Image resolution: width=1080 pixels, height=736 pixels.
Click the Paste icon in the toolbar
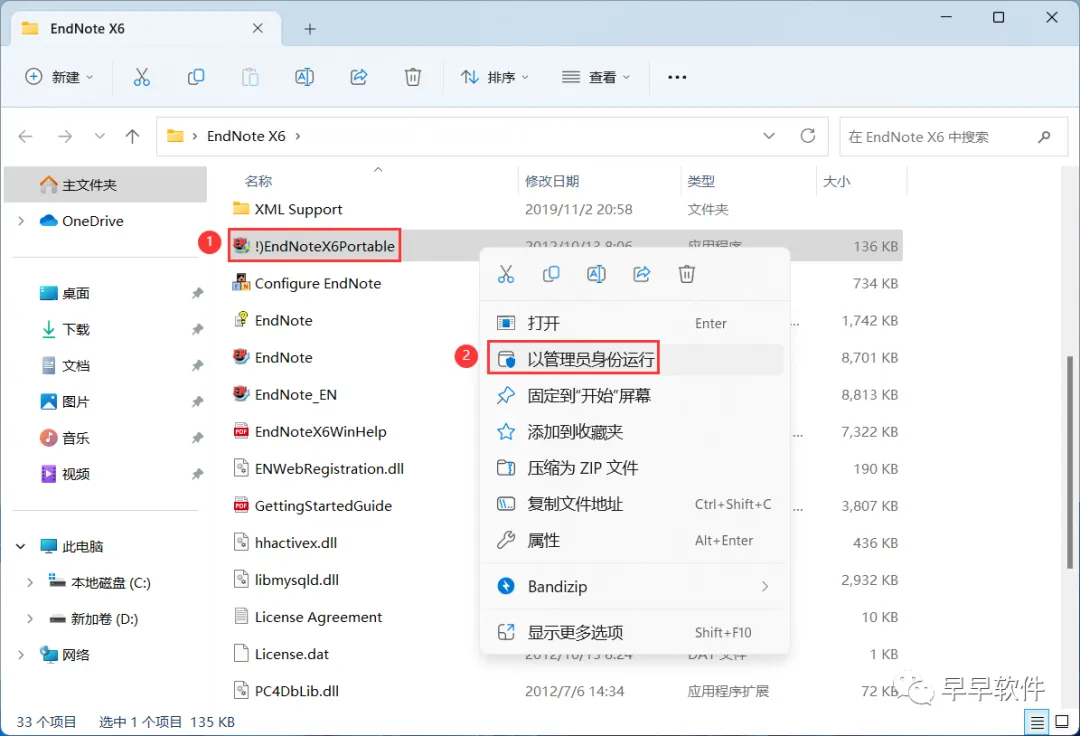point(250,77)
